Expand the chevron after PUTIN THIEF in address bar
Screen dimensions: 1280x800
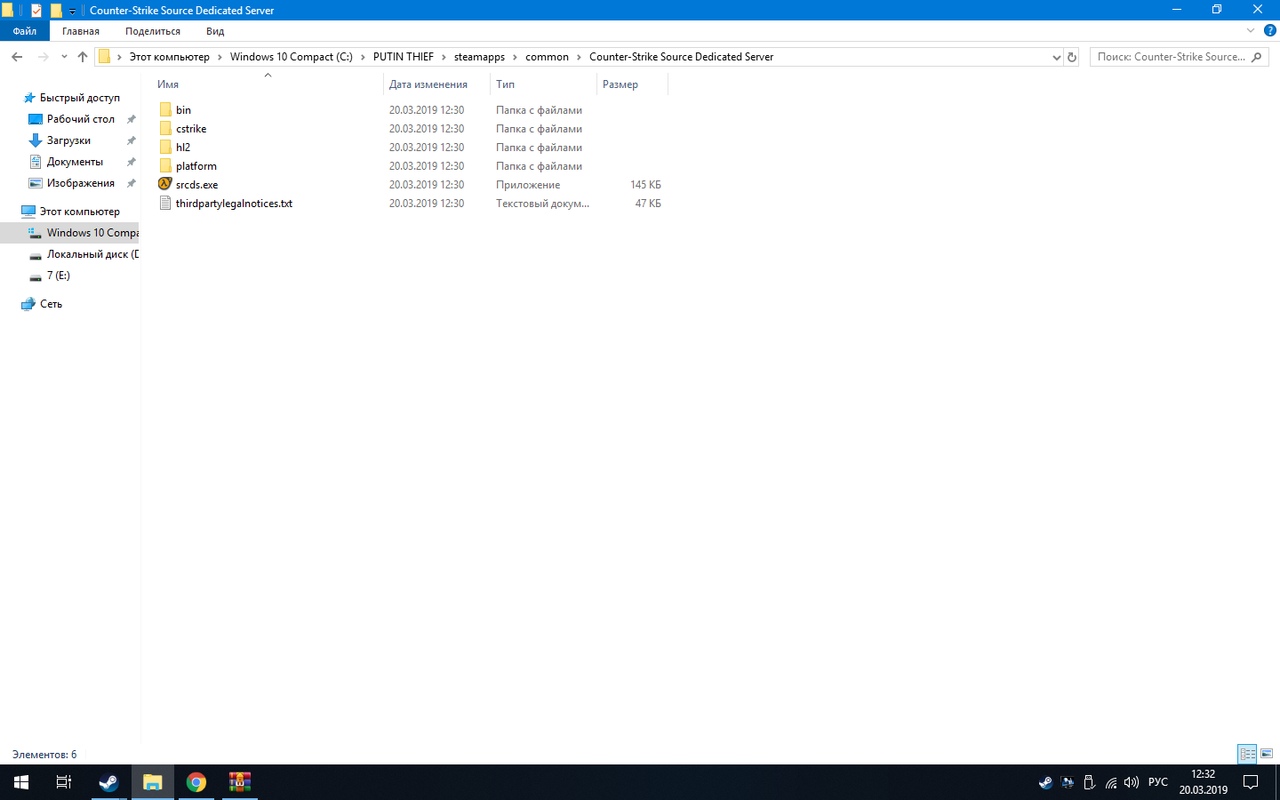click(x=444, y=57)
